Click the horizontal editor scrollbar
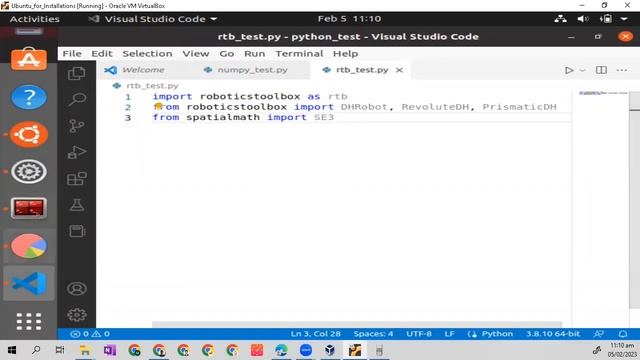This screenshot has width=640, height=360. pyautogui.click(x=357, y=324)
